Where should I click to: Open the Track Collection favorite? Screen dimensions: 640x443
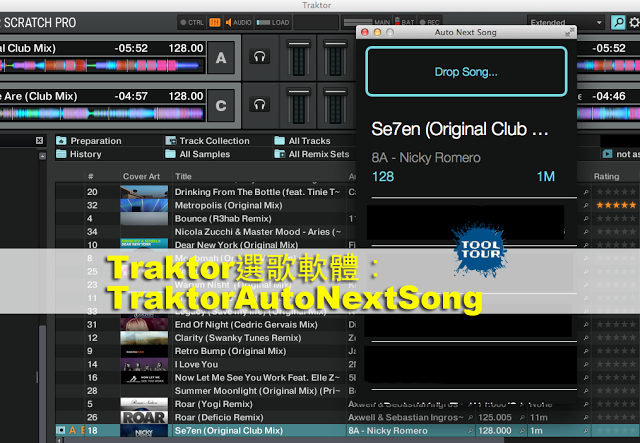207,141
